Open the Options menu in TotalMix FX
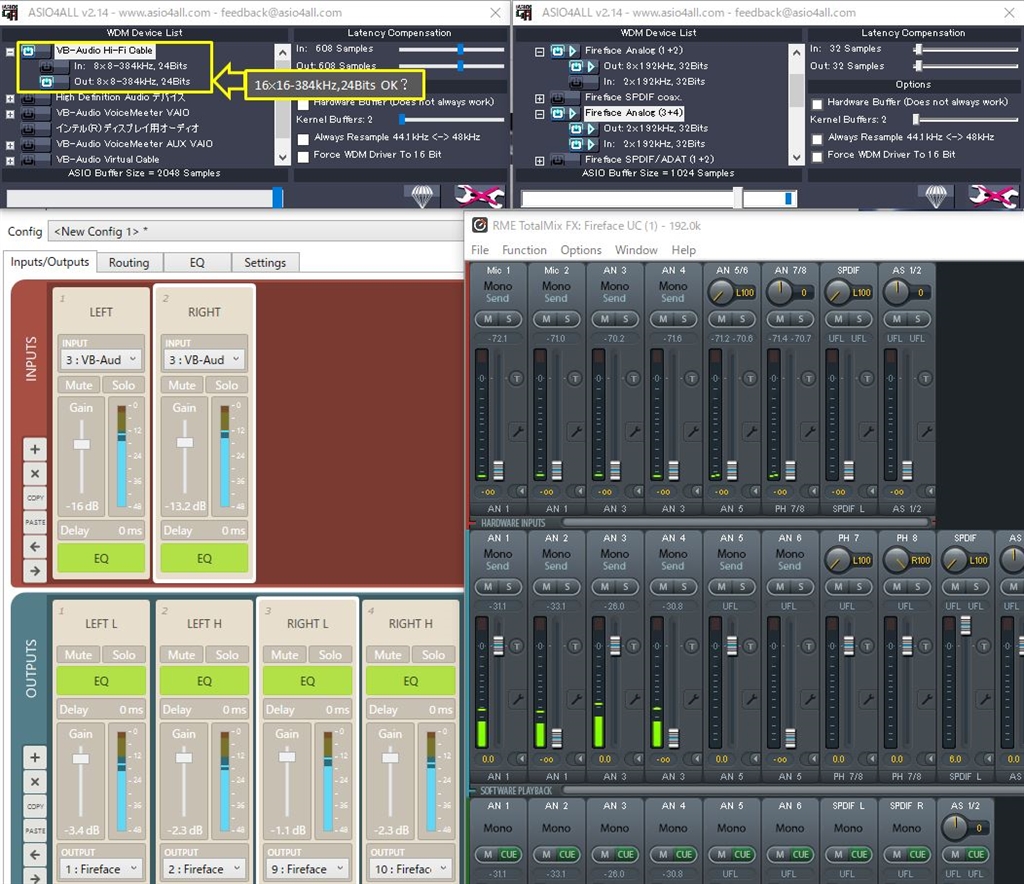The height and width of the screenshot is (884, 1024). click(581, 250)
